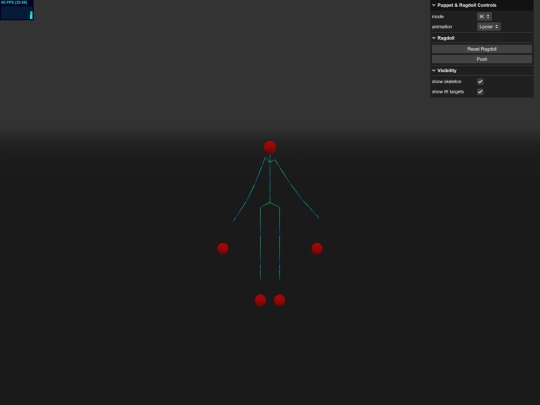Open the mode dropdown showing IK

pyautogui.click(x=484, y=17)
